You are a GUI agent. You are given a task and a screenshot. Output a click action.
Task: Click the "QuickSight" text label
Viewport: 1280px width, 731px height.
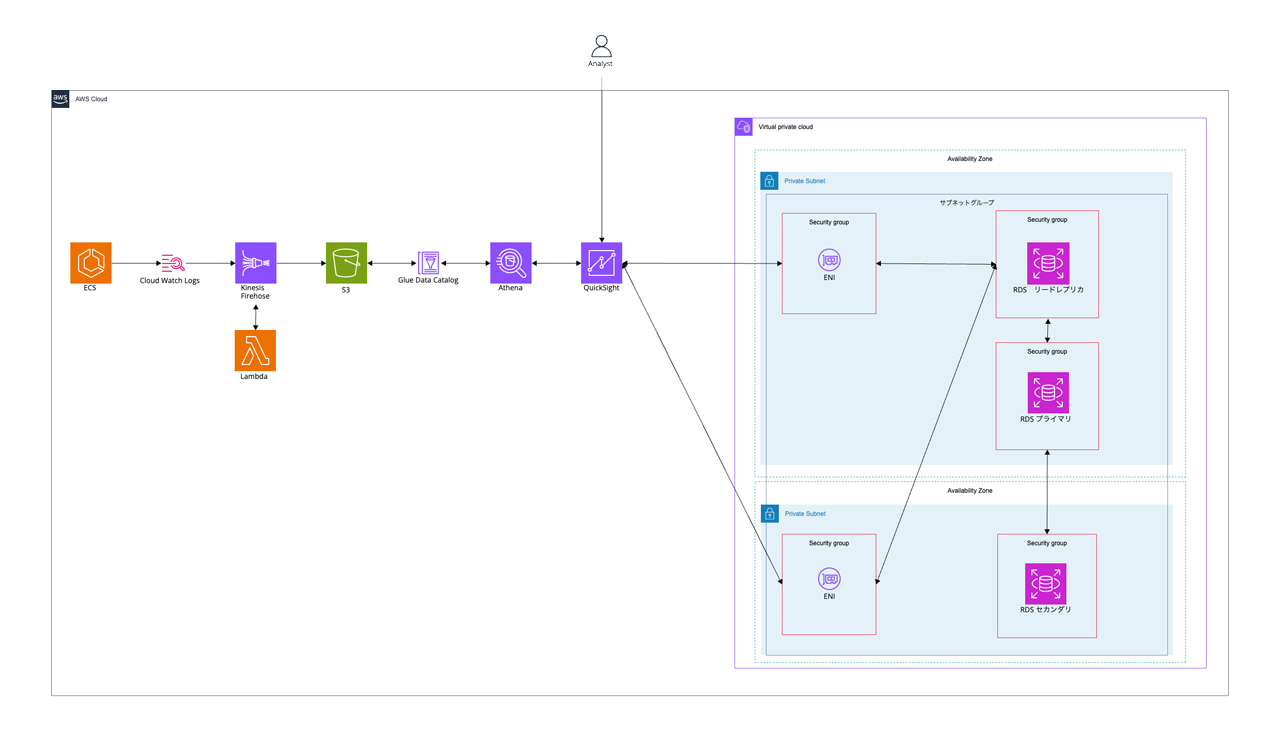pyautogui.click(x=601, y=289)
